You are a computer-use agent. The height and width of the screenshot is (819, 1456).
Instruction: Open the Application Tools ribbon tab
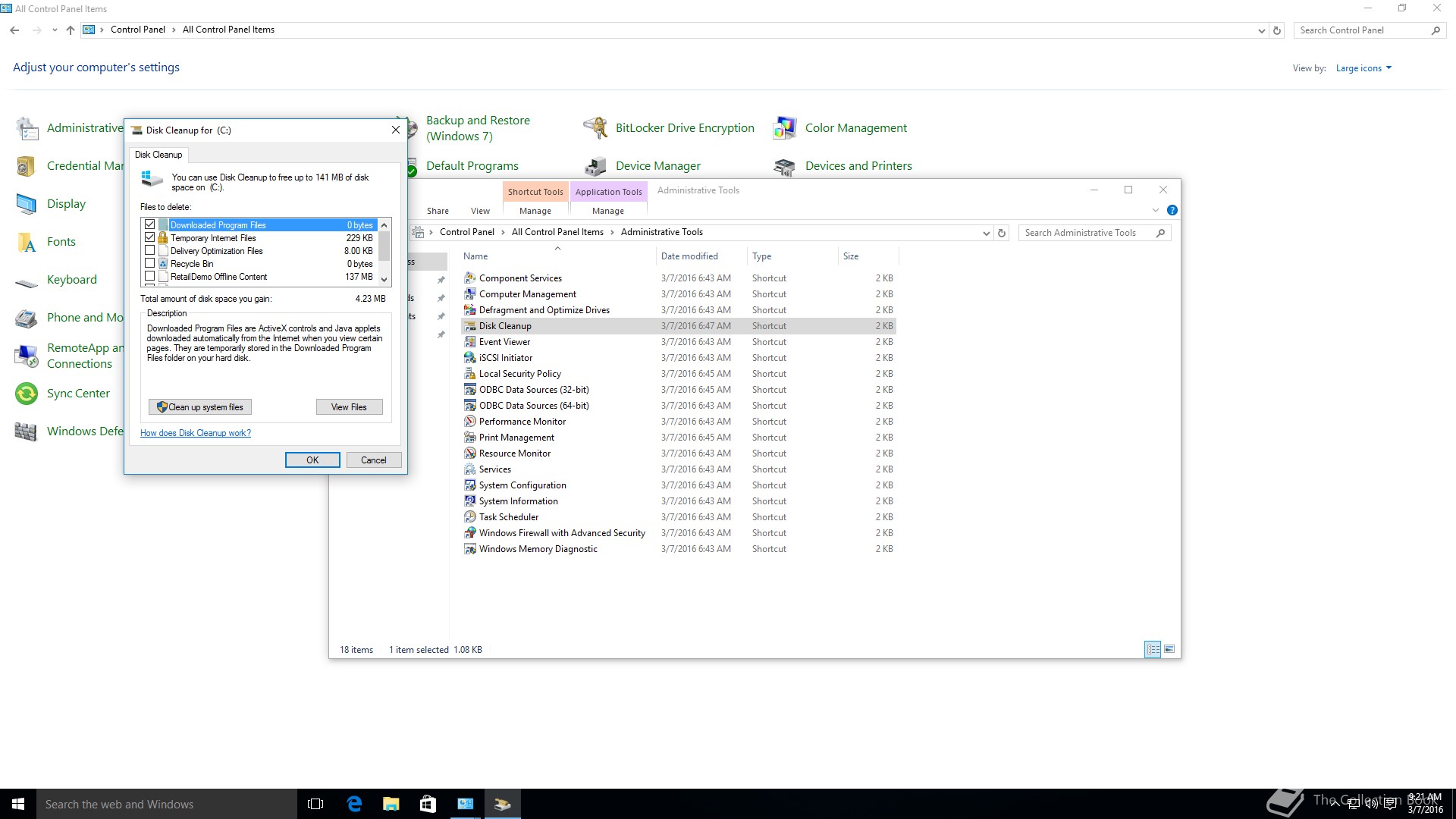608,192
